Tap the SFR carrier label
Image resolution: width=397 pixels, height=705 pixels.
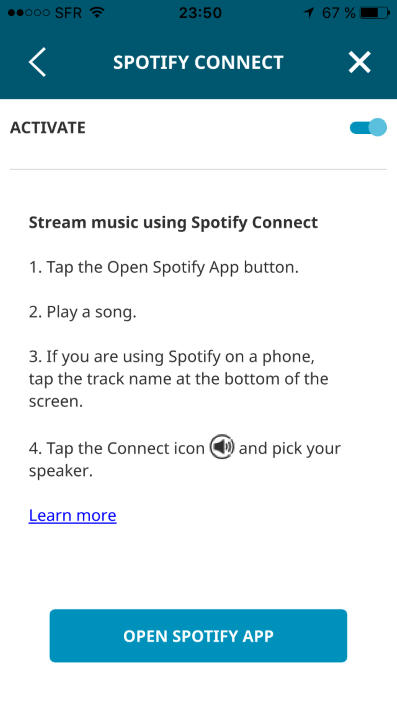tap(70, 13)
